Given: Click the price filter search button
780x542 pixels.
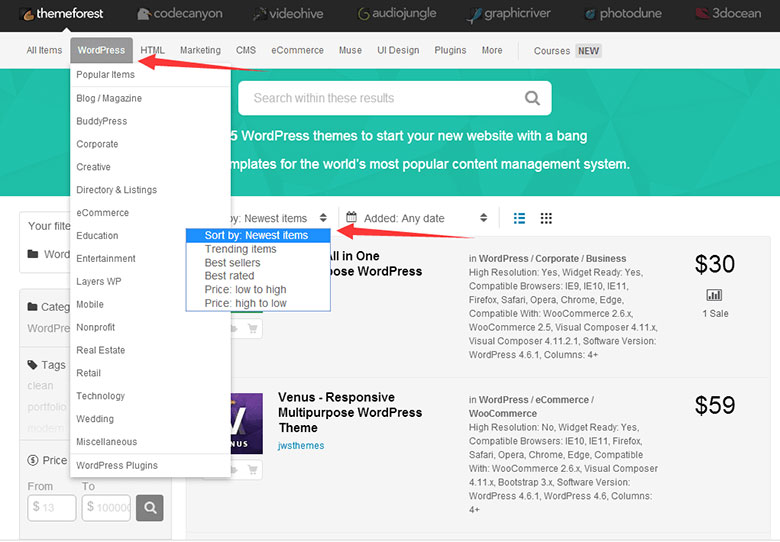Looking at the screenshot, I should point(150,508).
